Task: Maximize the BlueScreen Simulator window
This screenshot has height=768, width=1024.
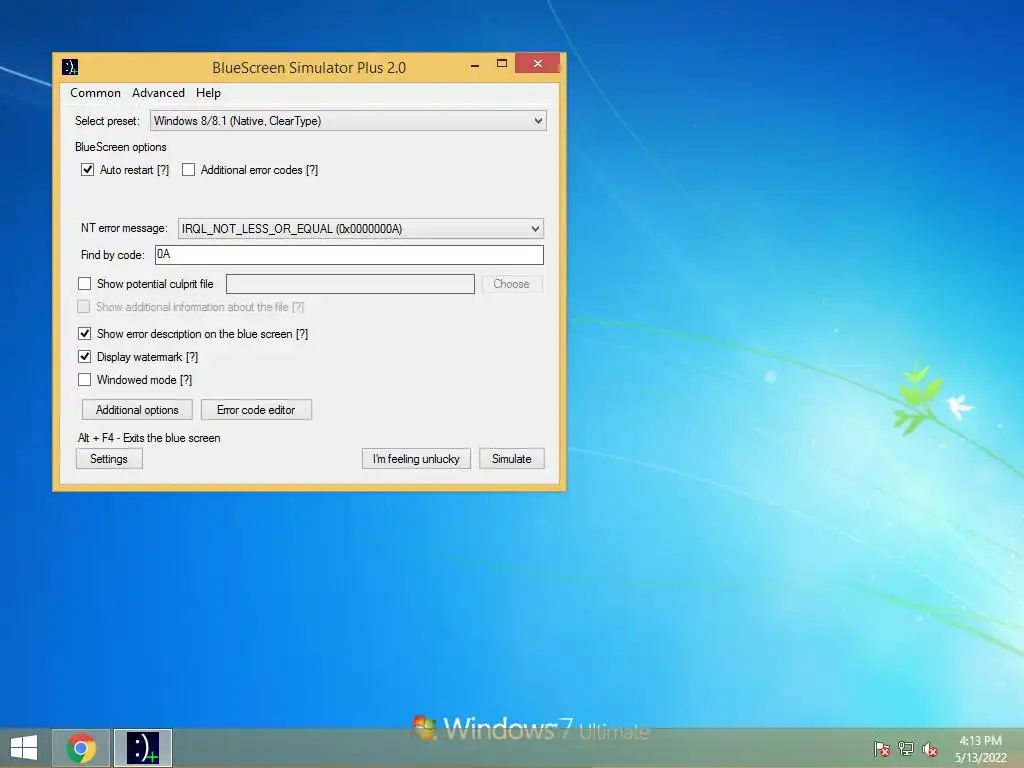Action: tap(502, 64)
